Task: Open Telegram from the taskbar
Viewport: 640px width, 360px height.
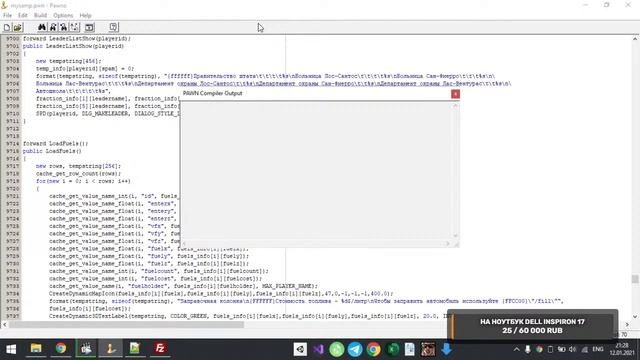Action: [355, 349]
